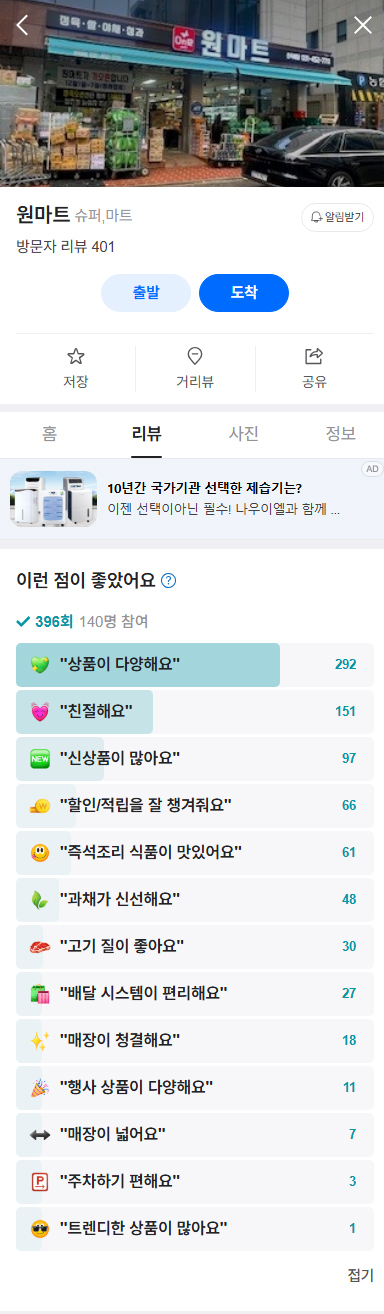Viewport: 384px width, 1314px height.
Task: Open the dehumidifier ad banner
Action: coord(192,499)
